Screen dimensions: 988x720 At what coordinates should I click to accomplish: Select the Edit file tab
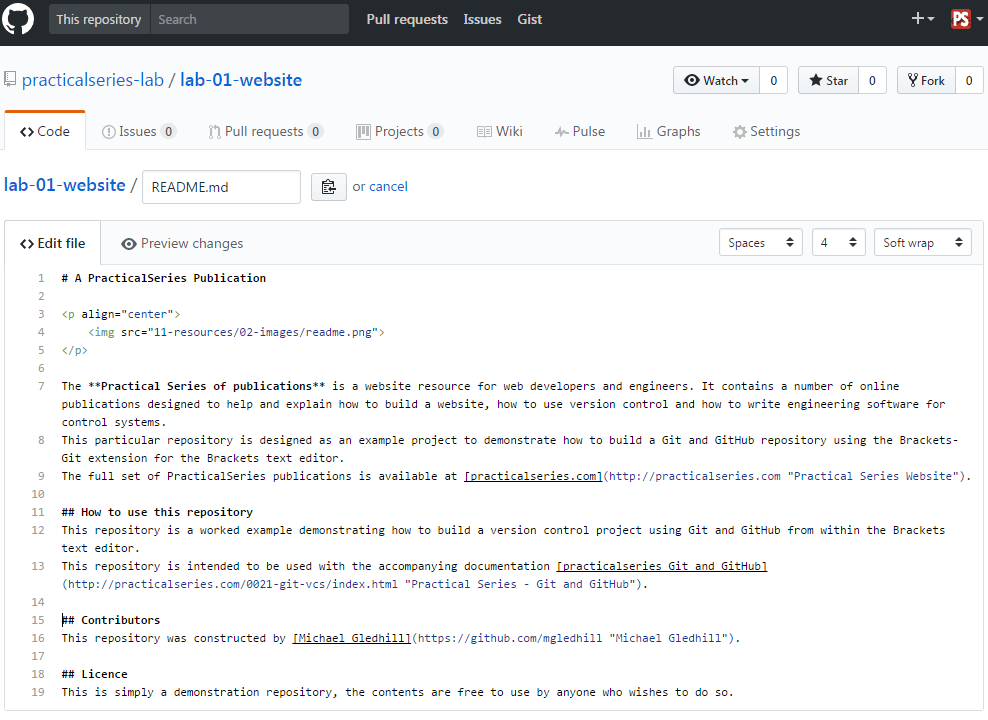click(52, 243)
